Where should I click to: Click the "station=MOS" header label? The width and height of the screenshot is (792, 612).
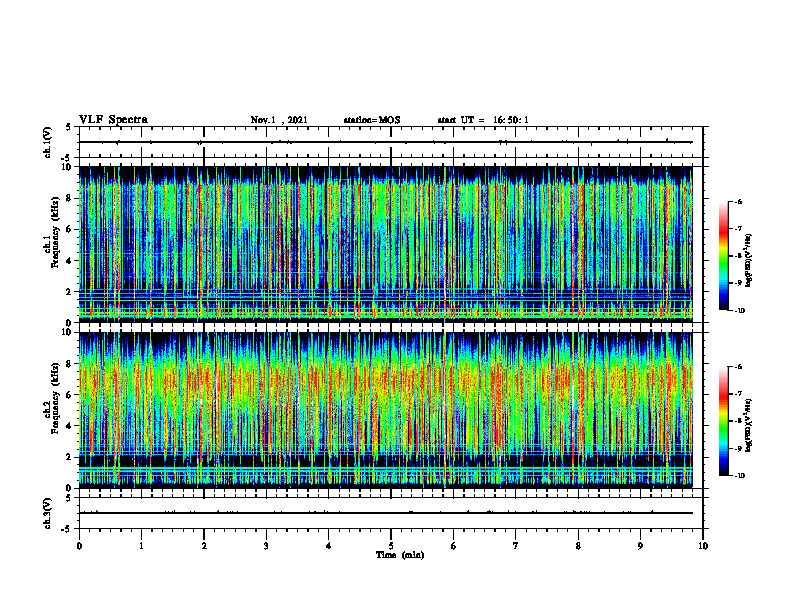(x=372, y=120)
